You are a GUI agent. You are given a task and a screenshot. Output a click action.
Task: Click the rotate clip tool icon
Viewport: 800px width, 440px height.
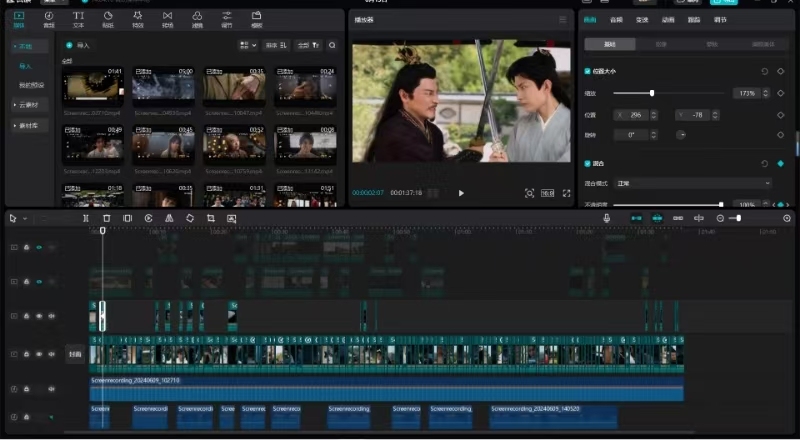190,218
